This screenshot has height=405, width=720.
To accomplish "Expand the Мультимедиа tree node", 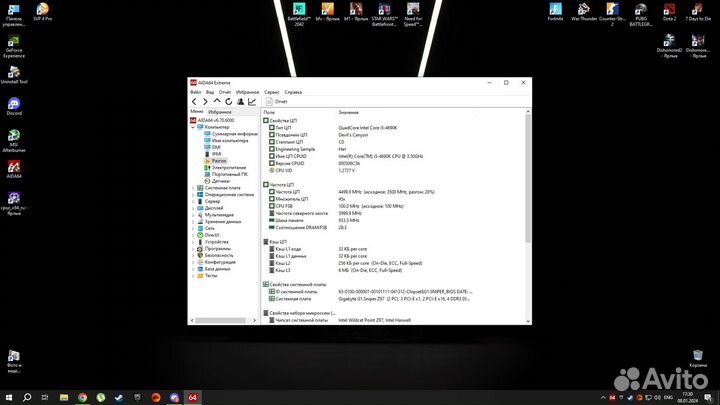I will coord(193,215).
